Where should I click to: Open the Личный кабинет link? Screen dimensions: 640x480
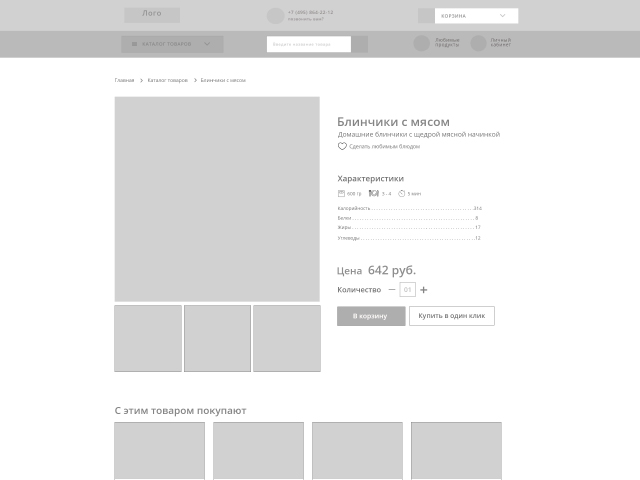point(500,42)
